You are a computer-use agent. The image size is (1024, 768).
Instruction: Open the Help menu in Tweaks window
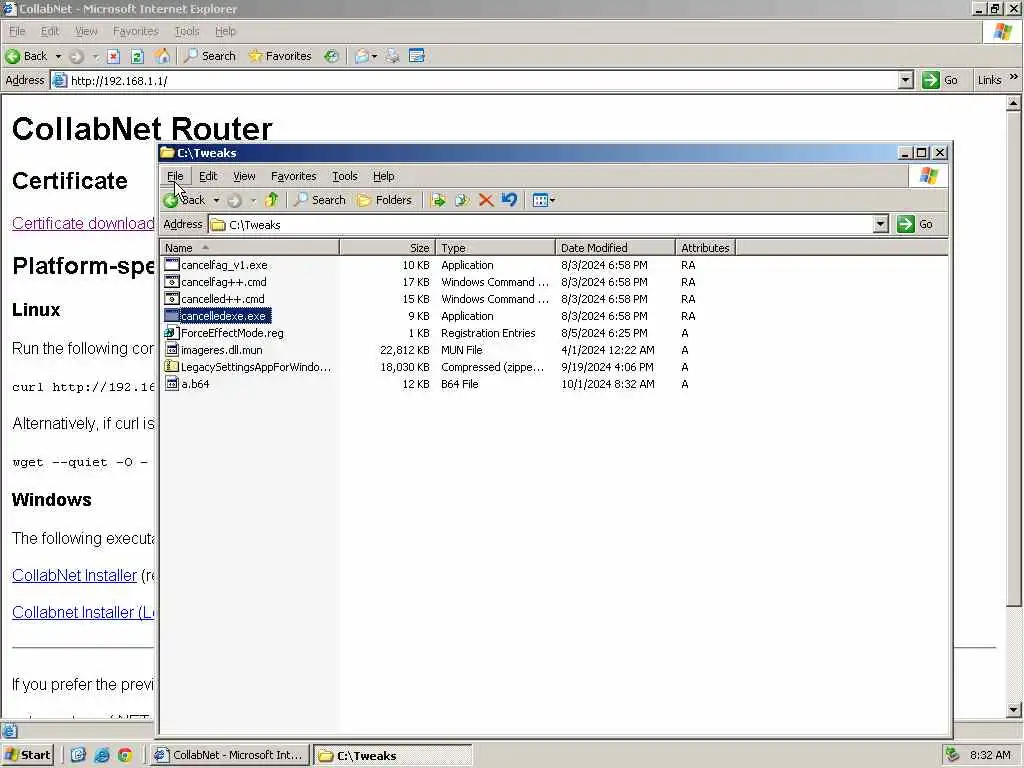(x=383, y=176)
